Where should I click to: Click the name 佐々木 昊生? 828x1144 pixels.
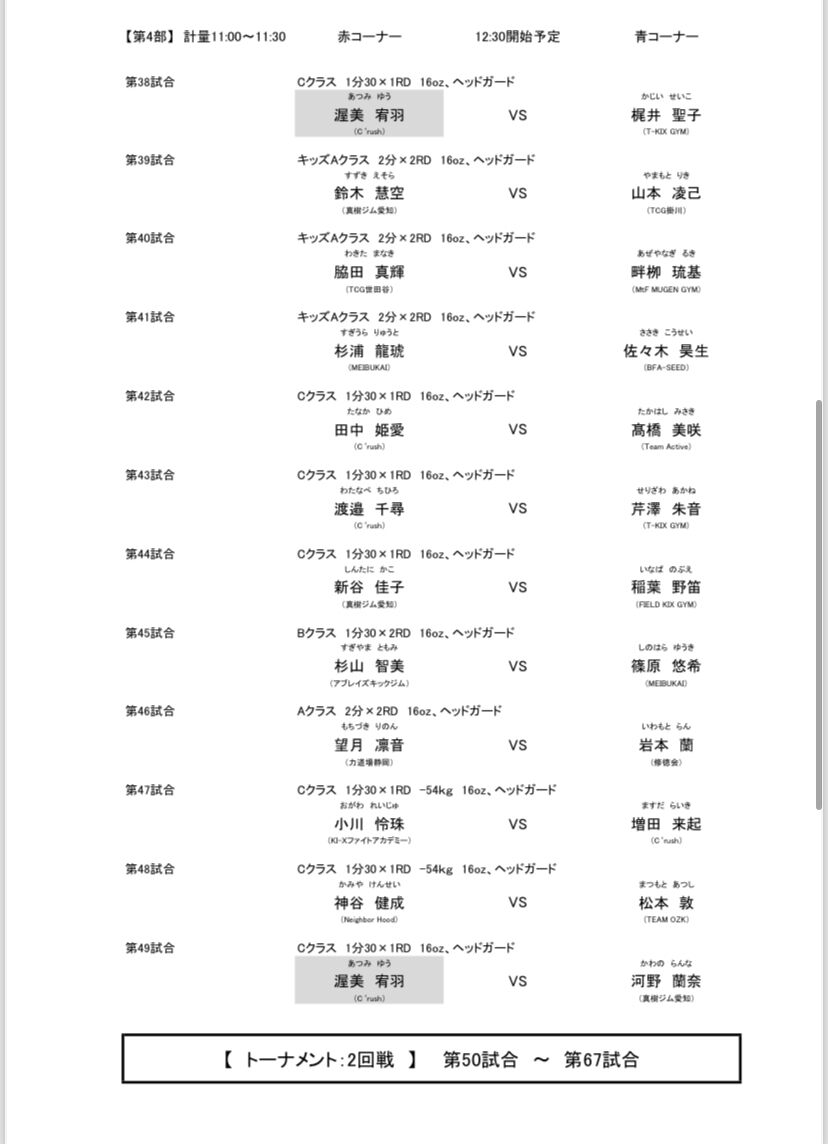[666, 351]
